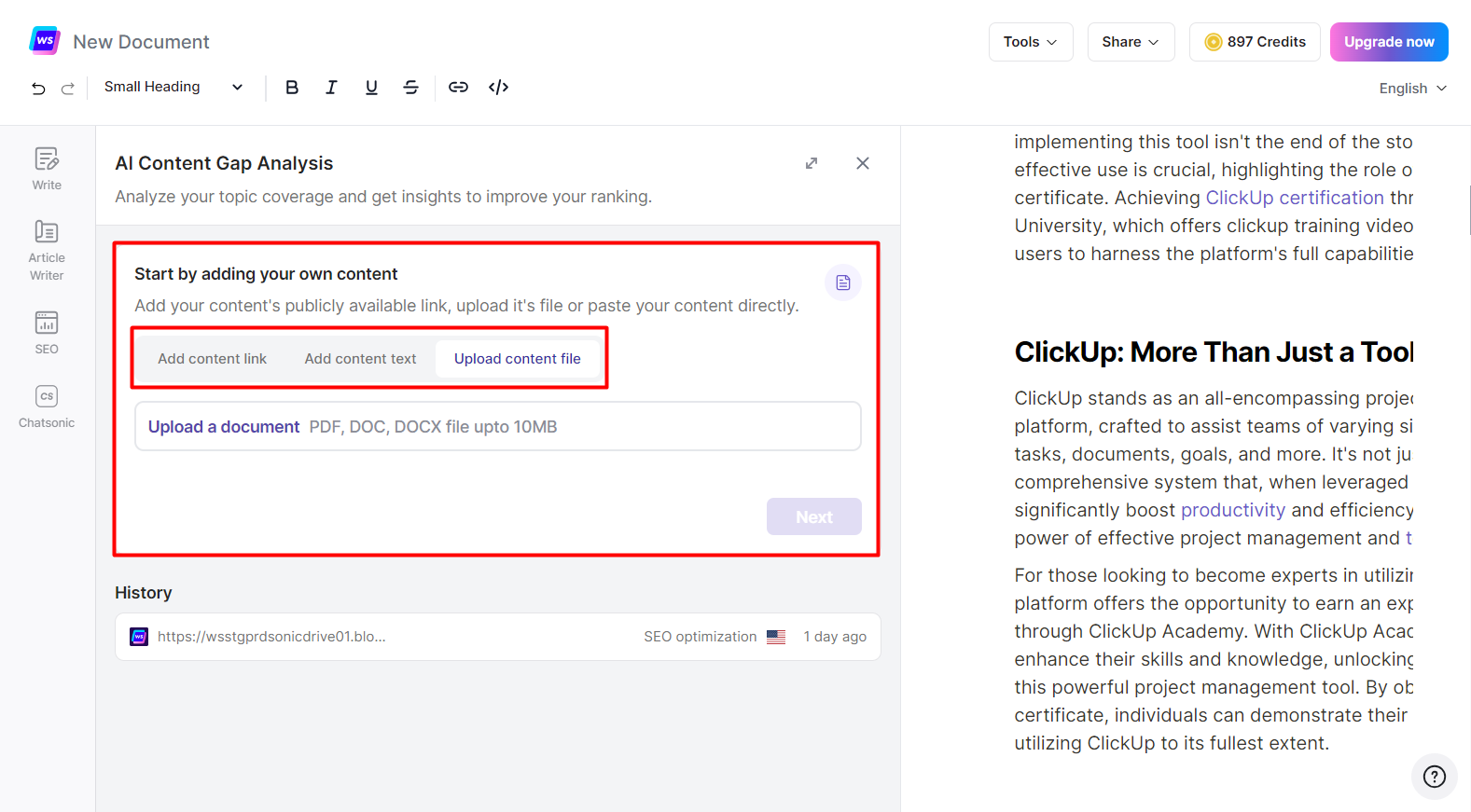The height and width of the screenshot is (812, 1471).
Task: Redo the last edit
Action: point(68,89)
